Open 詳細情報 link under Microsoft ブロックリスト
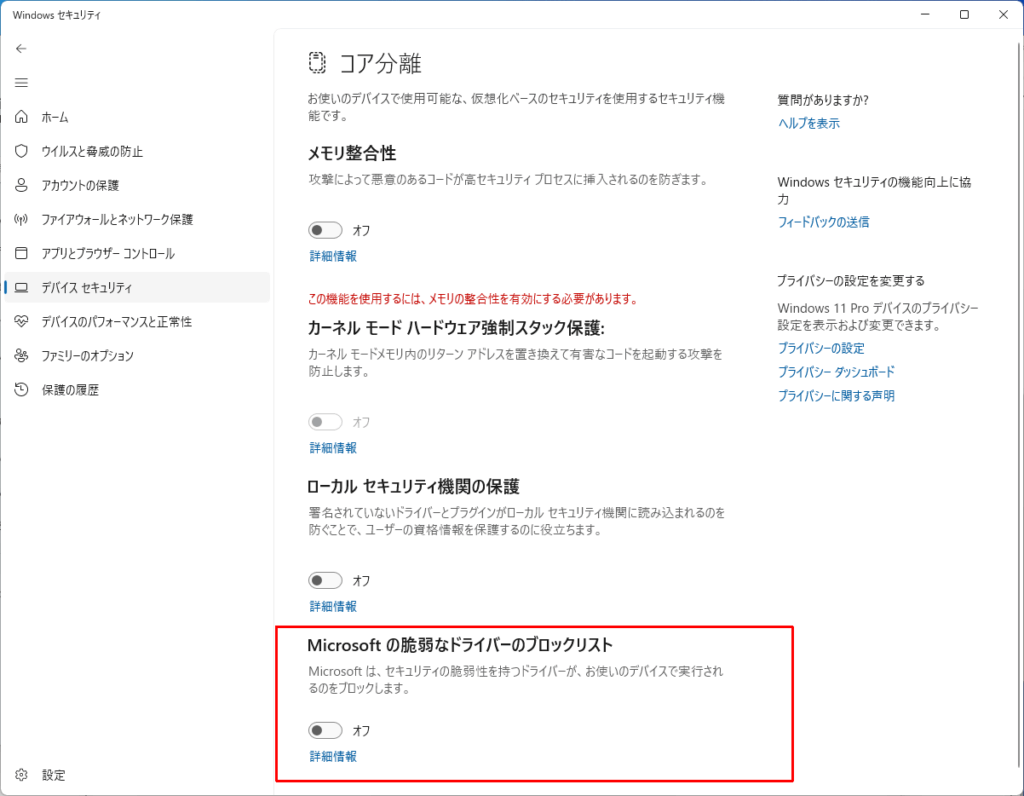Viewport: 1024px width, 796px height. coord(333,756)
